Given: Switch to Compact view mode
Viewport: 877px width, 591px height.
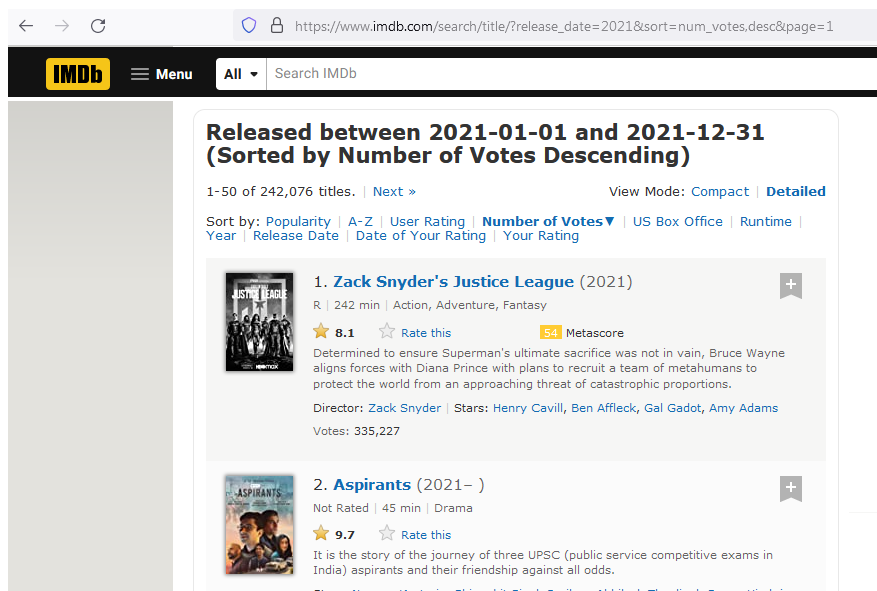Looking at the screenshot, I should coord(720,192).
